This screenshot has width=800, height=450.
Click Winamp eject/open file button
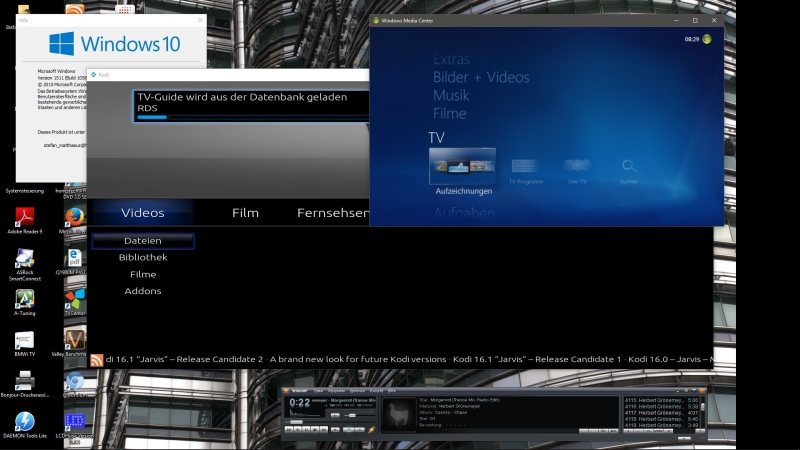pos(335,429)
